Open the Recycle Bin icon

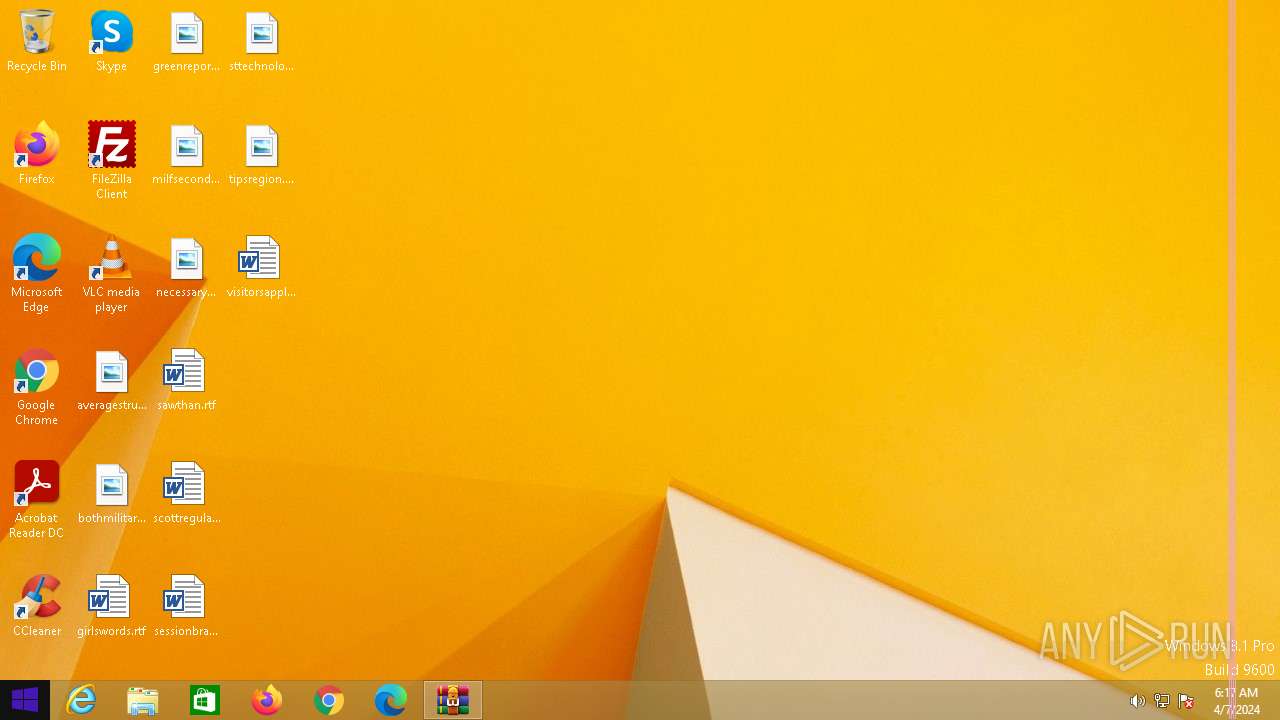(x=37, y=41)
